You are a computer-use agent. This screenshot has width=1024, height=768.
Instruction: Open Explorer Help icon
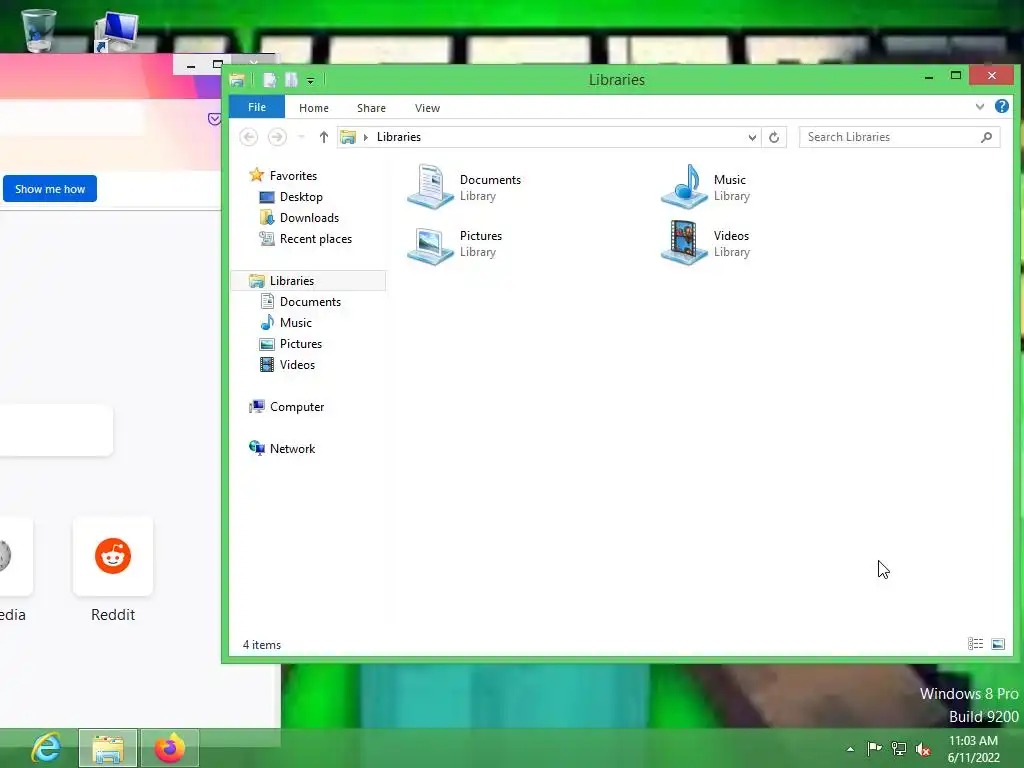pos(1002,106)
